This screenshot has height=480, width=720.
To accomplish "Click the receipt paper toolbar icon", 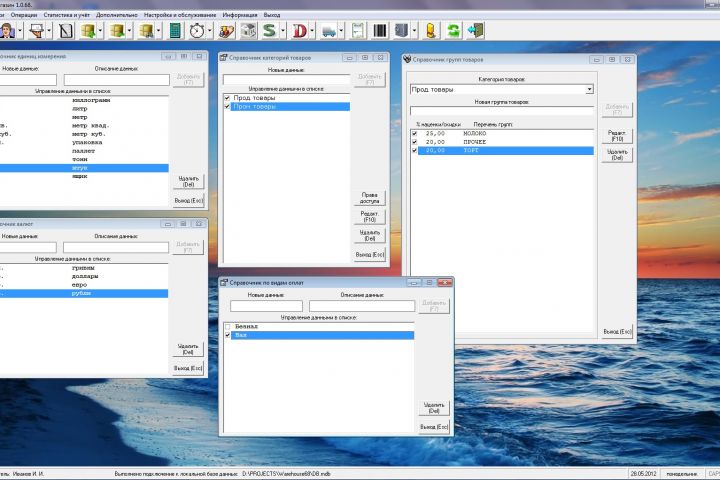I will (358, 31).
